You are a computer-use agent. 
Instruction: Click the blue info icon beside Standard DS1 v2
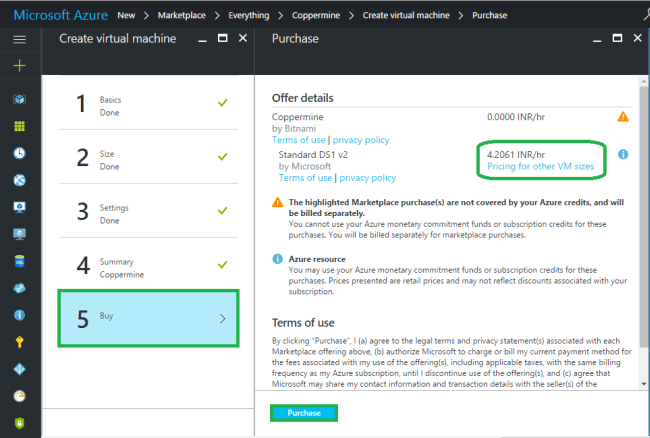point(623,155)
